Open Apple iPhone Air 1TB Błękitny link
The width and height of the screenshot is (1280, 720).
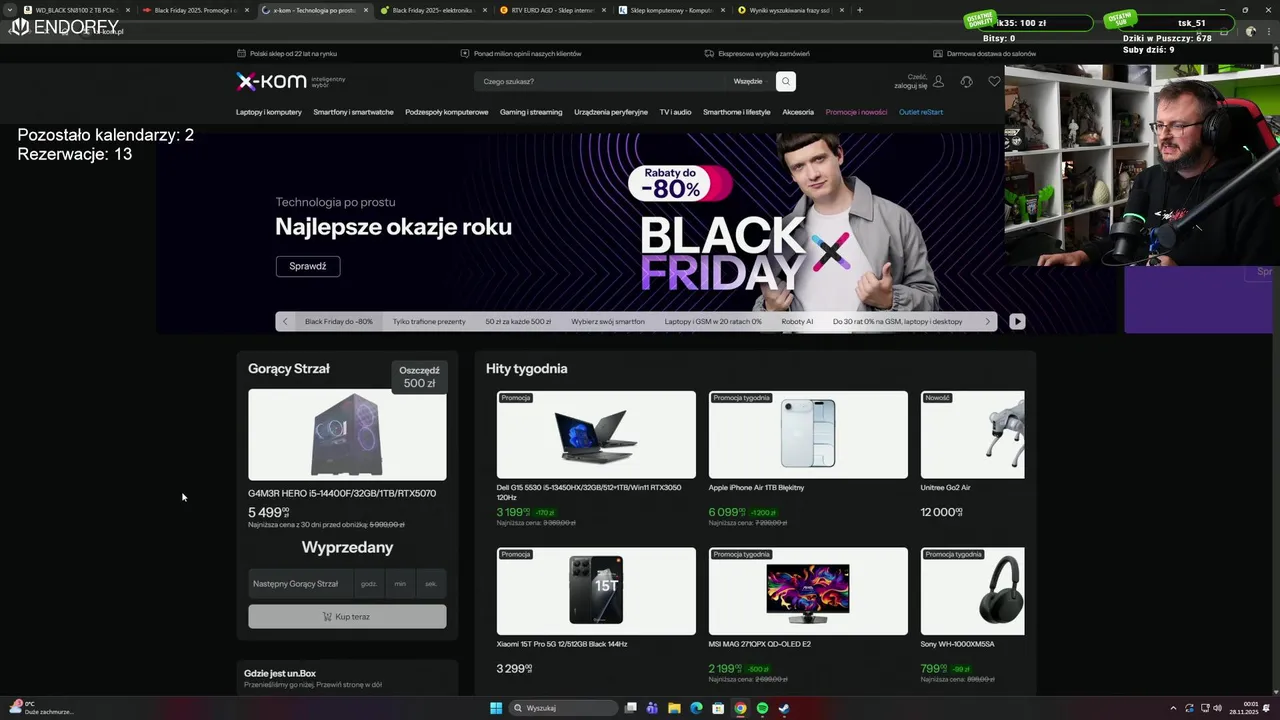[x=756, y=488]
